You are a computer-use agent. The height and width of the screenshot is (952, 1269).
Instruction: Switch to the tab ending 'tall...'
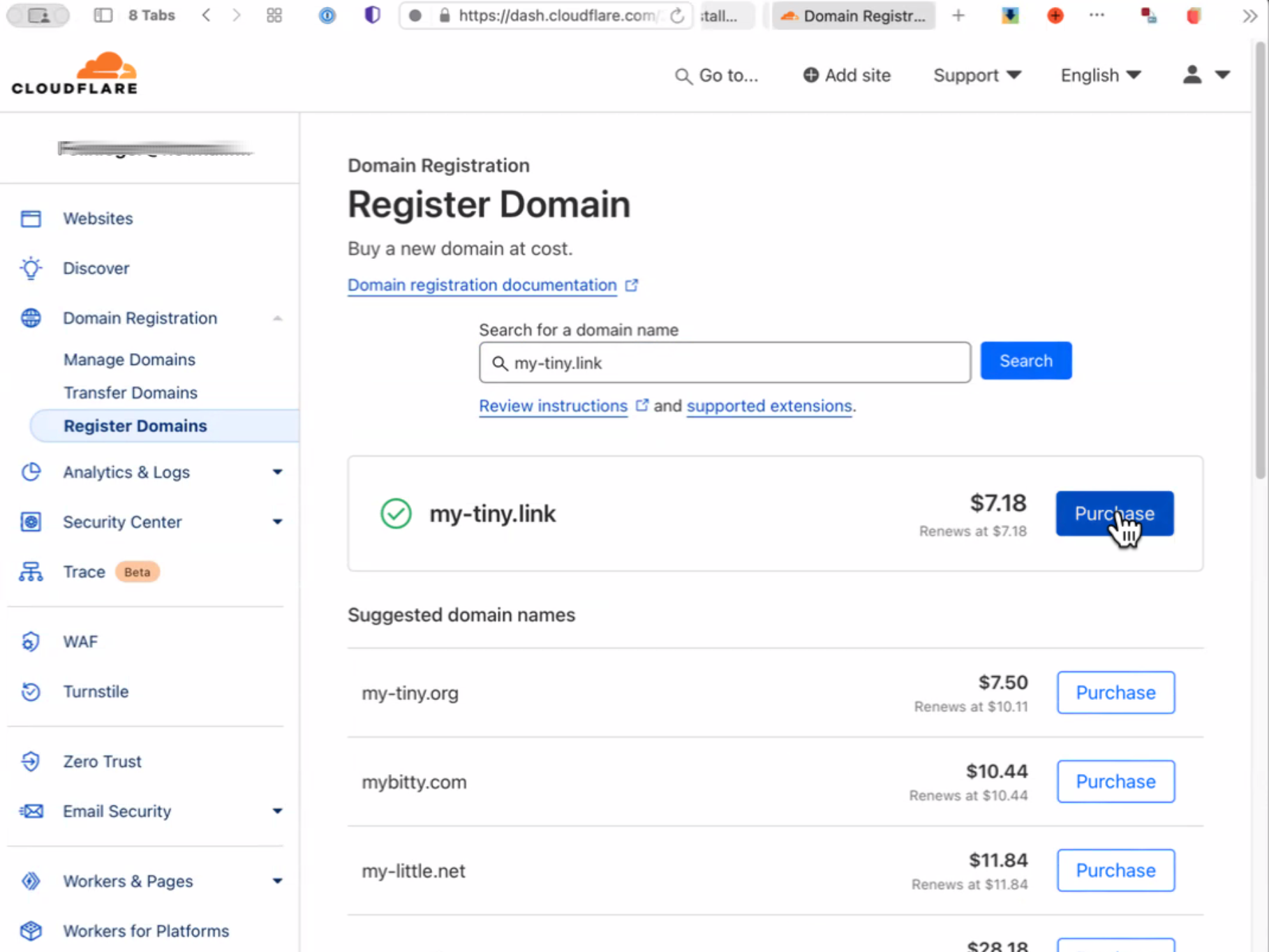point(727,15)
